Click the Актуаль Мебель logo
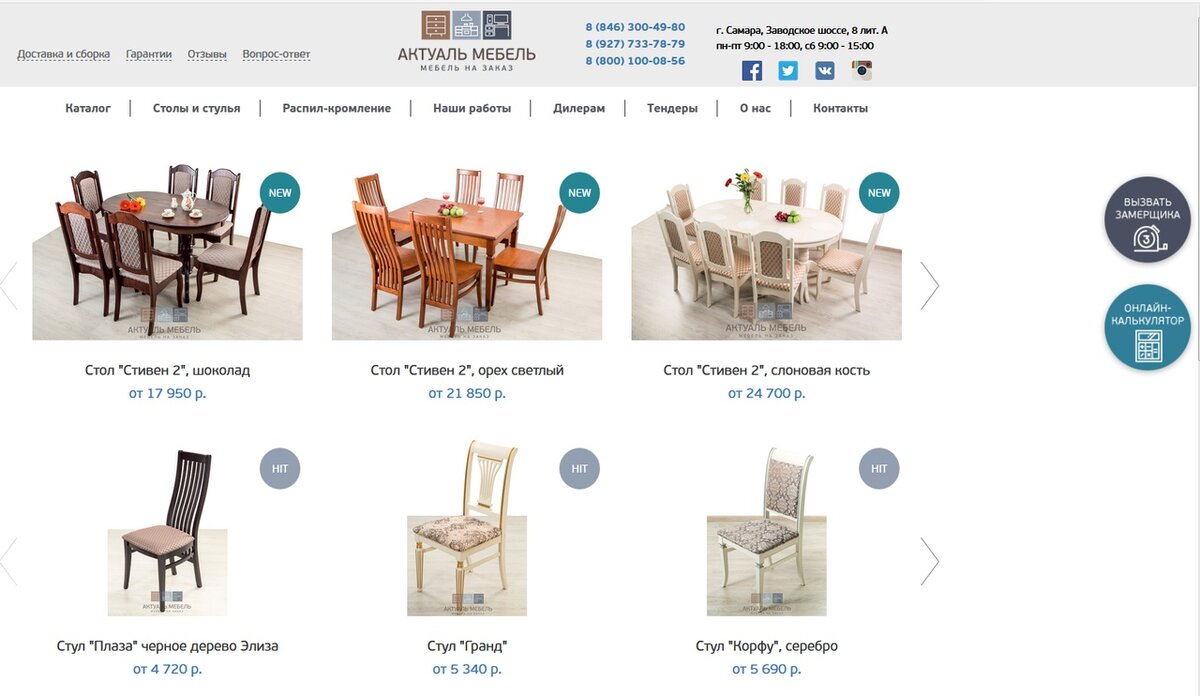The height and width of the screenshot is (696, 1200). tap(467, 42)
